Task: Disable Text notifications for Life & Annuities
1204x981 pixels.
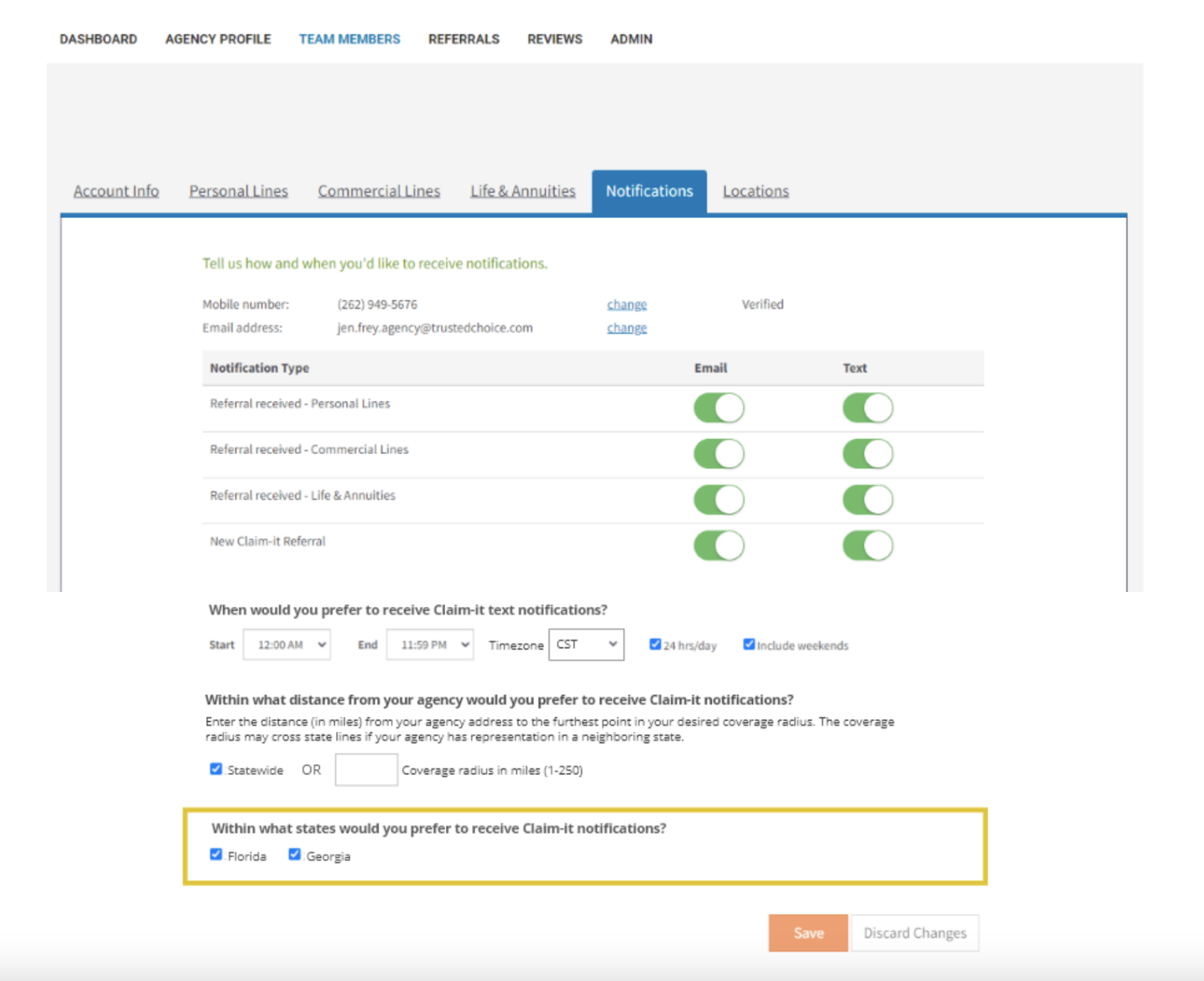Action: coord(866,499)
